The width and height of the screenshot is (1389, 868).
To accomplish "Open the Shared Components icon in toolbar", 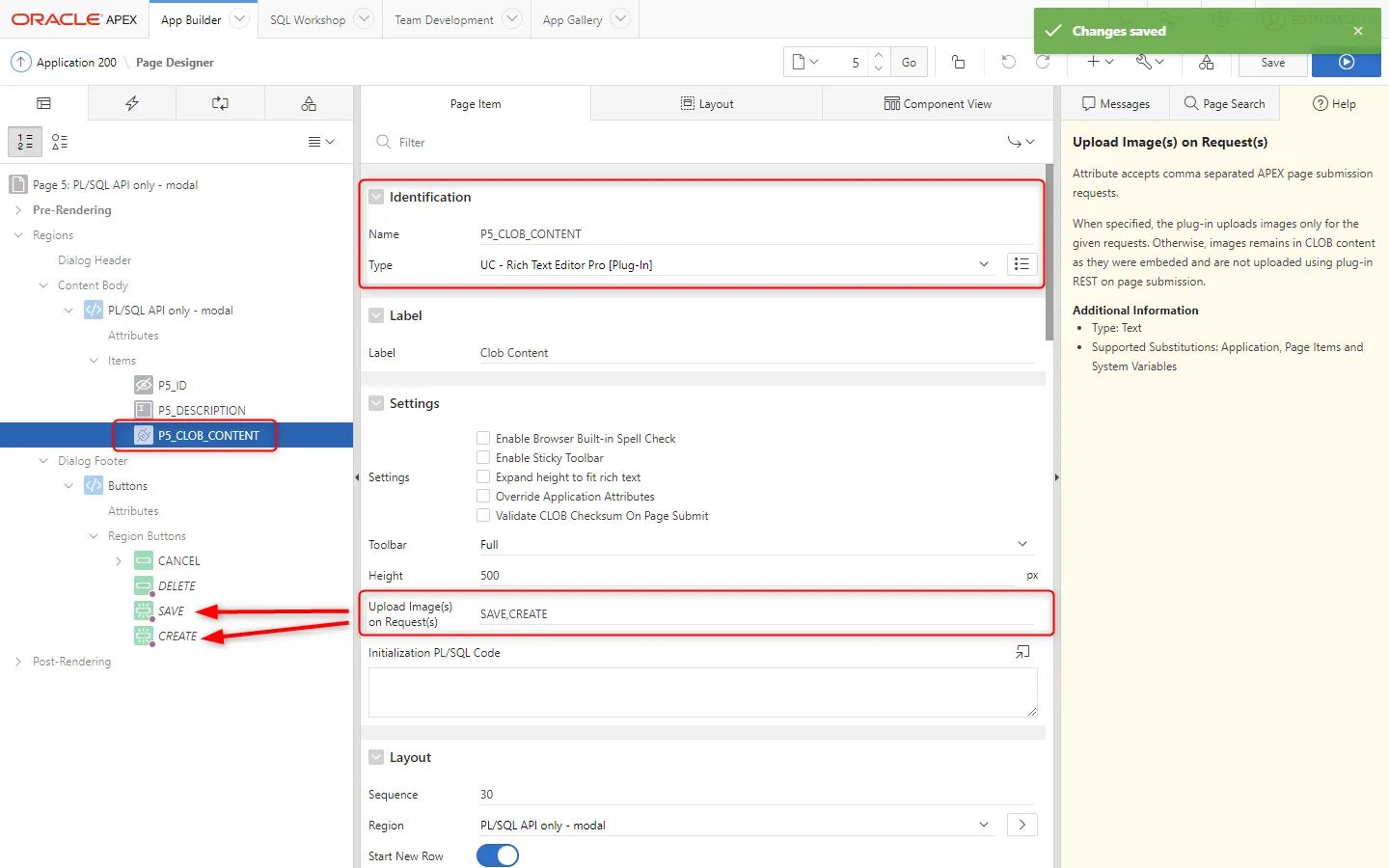I will pos(1206,63).
